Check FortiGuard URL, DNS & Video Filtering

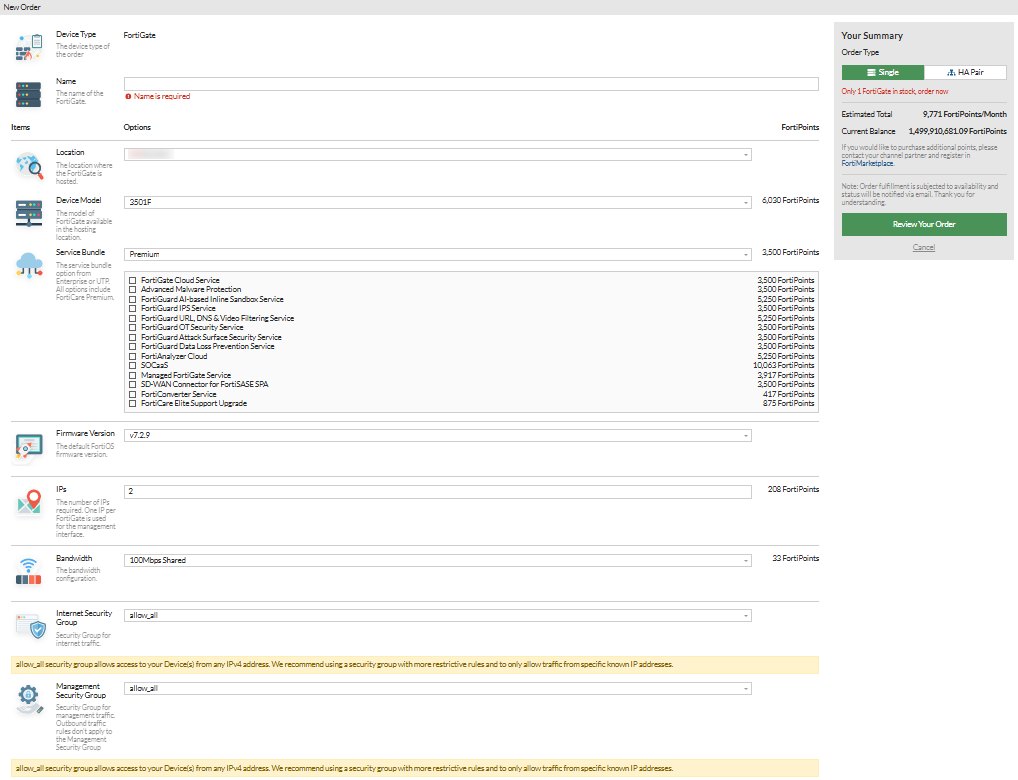(x=132, y=318)
